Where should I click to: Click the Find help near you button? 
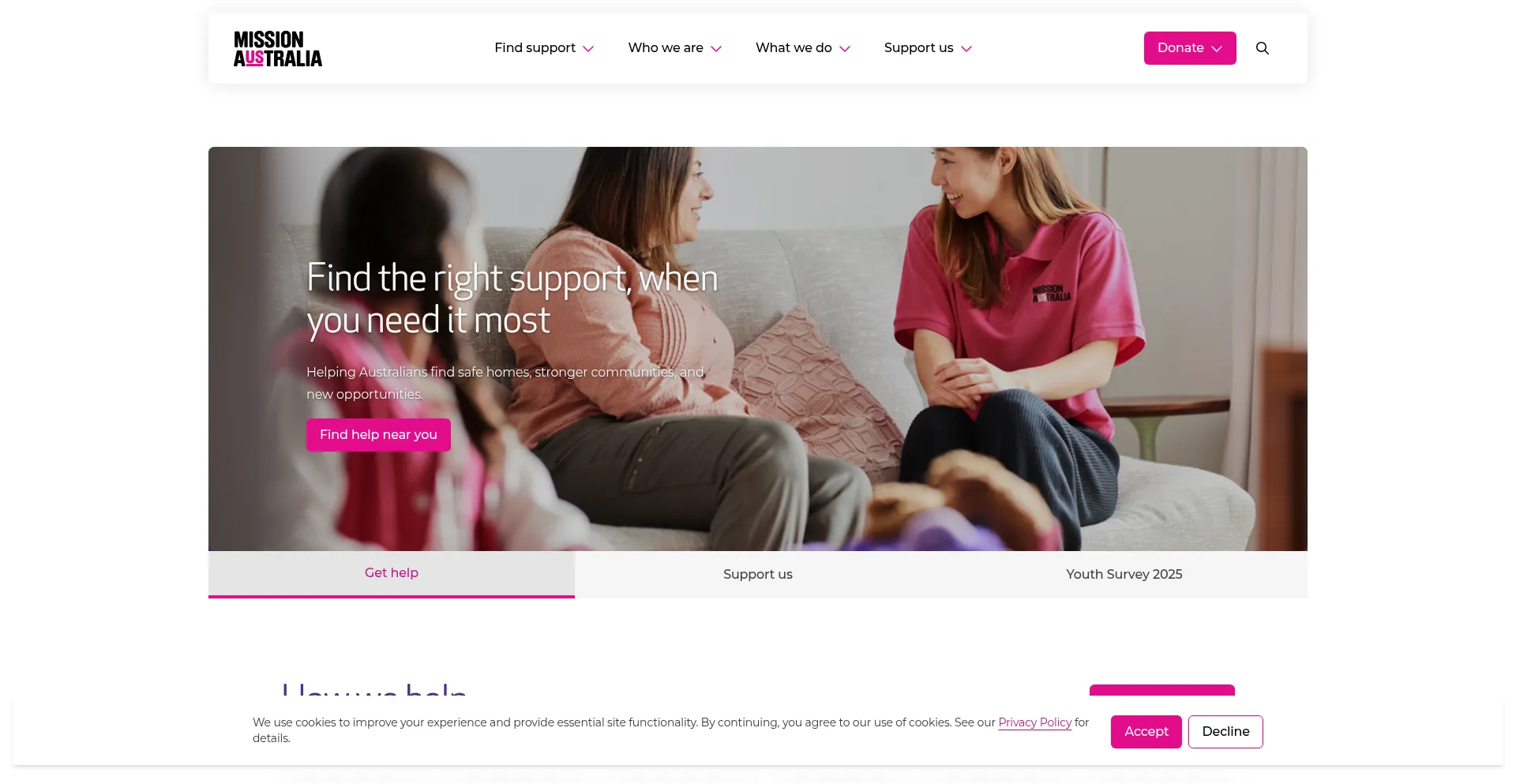378,435
